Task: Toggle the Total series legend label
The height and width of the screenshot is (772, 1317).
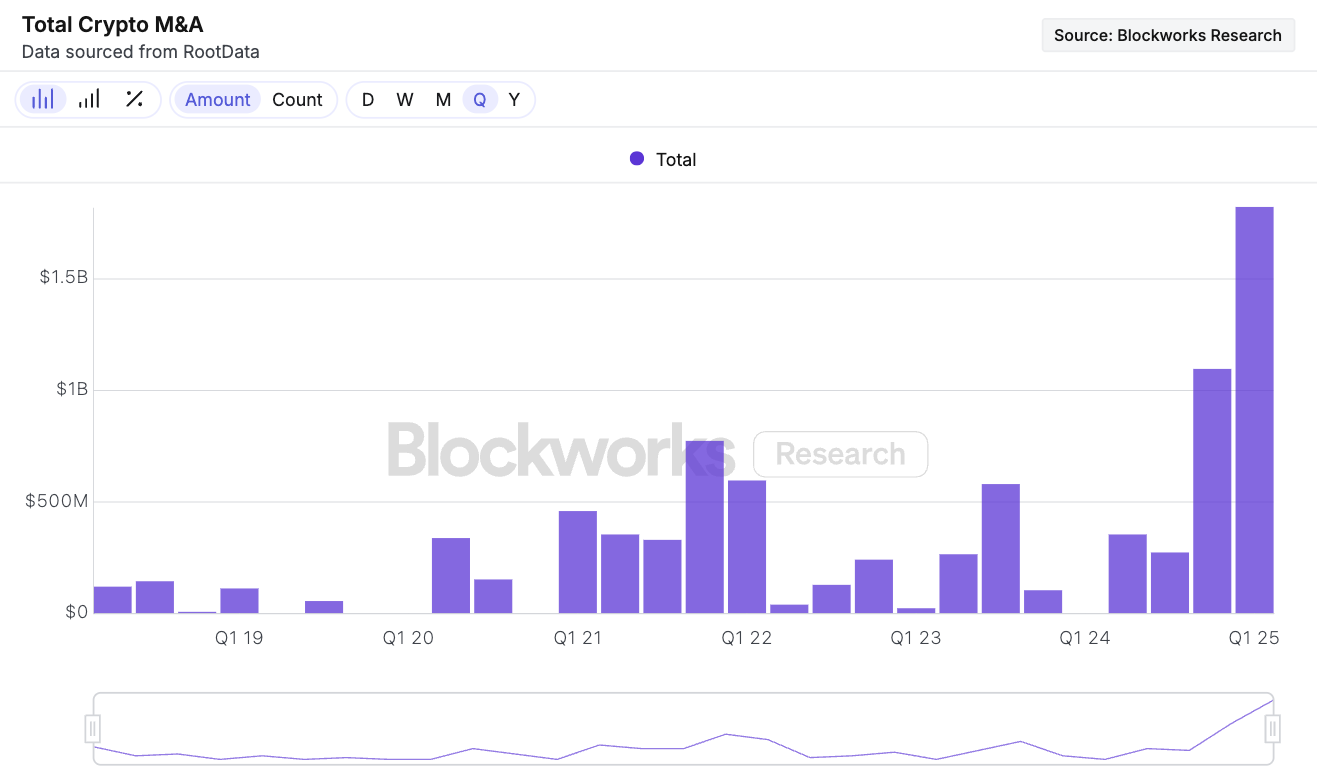Action: [x=676, y=160]
